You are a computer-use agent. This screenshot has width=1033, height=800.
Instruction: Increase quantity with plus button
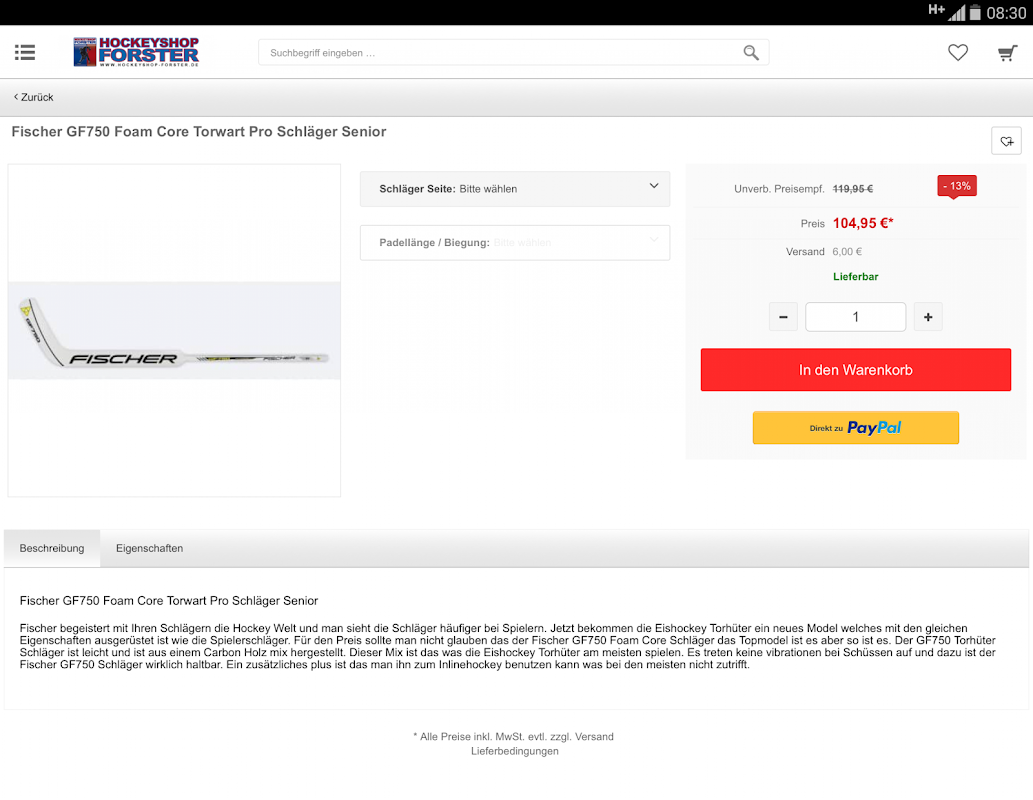928,317
